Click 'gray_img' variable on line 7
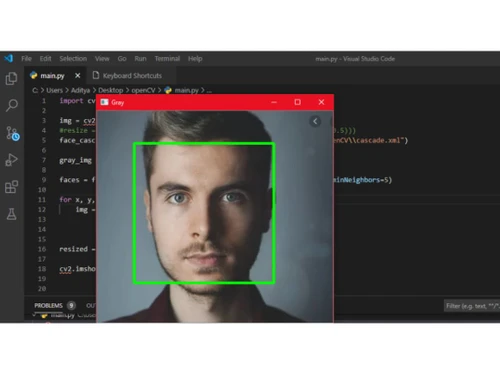The image size is (500, 375). (75, 160)
